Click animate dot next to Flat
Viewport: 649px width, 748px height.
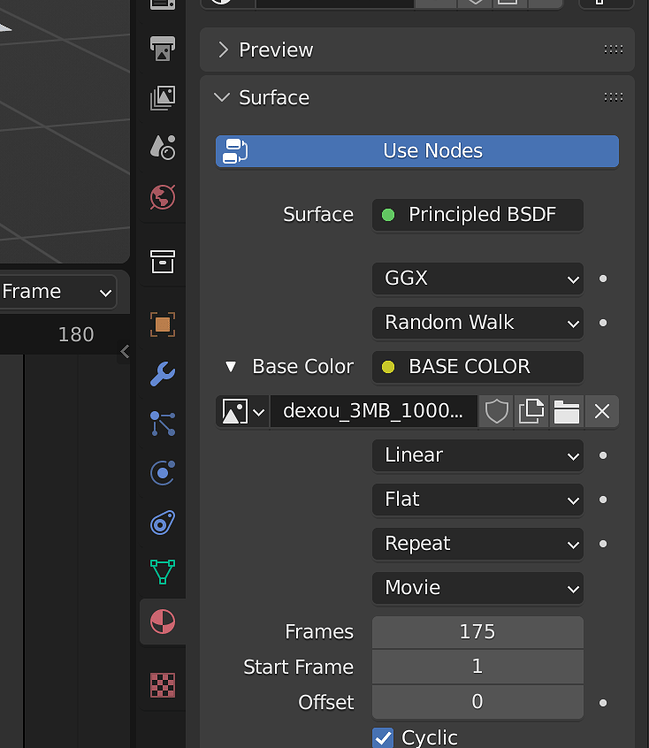[603, 500]
